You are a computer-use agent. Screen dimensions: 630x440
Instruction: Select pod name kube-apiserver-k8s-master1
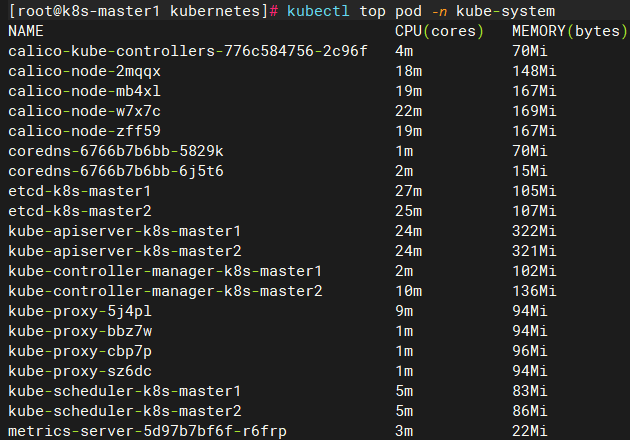(125, 231)
